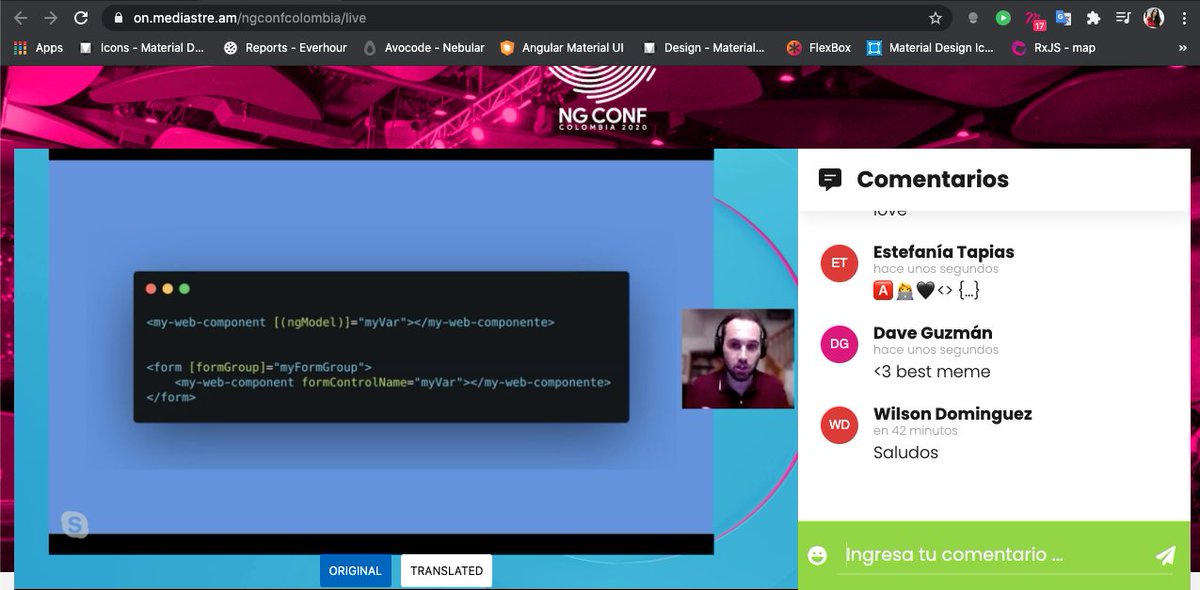Viewport: 1200px width, 590px height.
Task: Click the NG CONF Colombia 2020 logo
Action: (603, 100)
